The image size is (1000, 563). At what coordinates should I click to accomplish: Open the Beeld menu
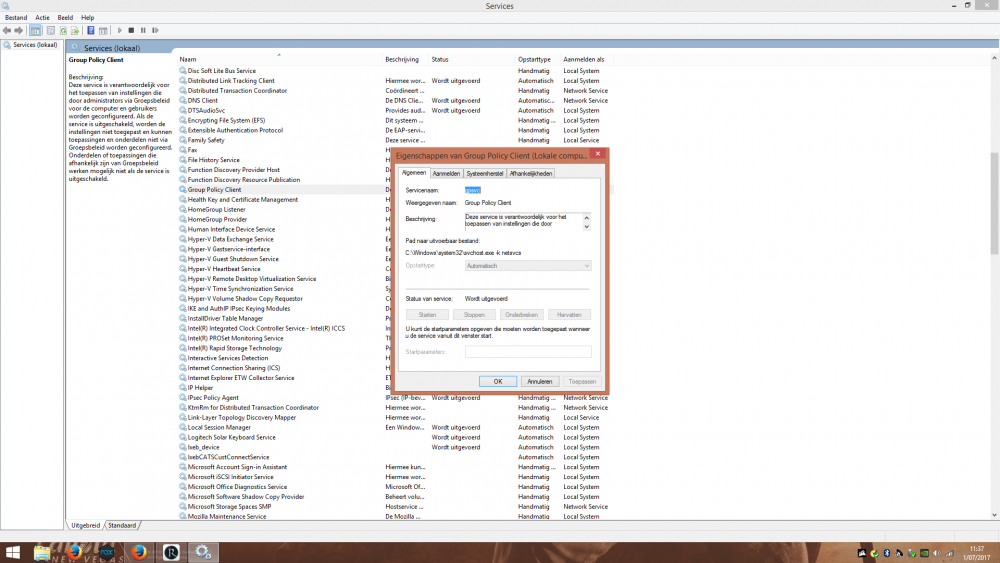65,18
